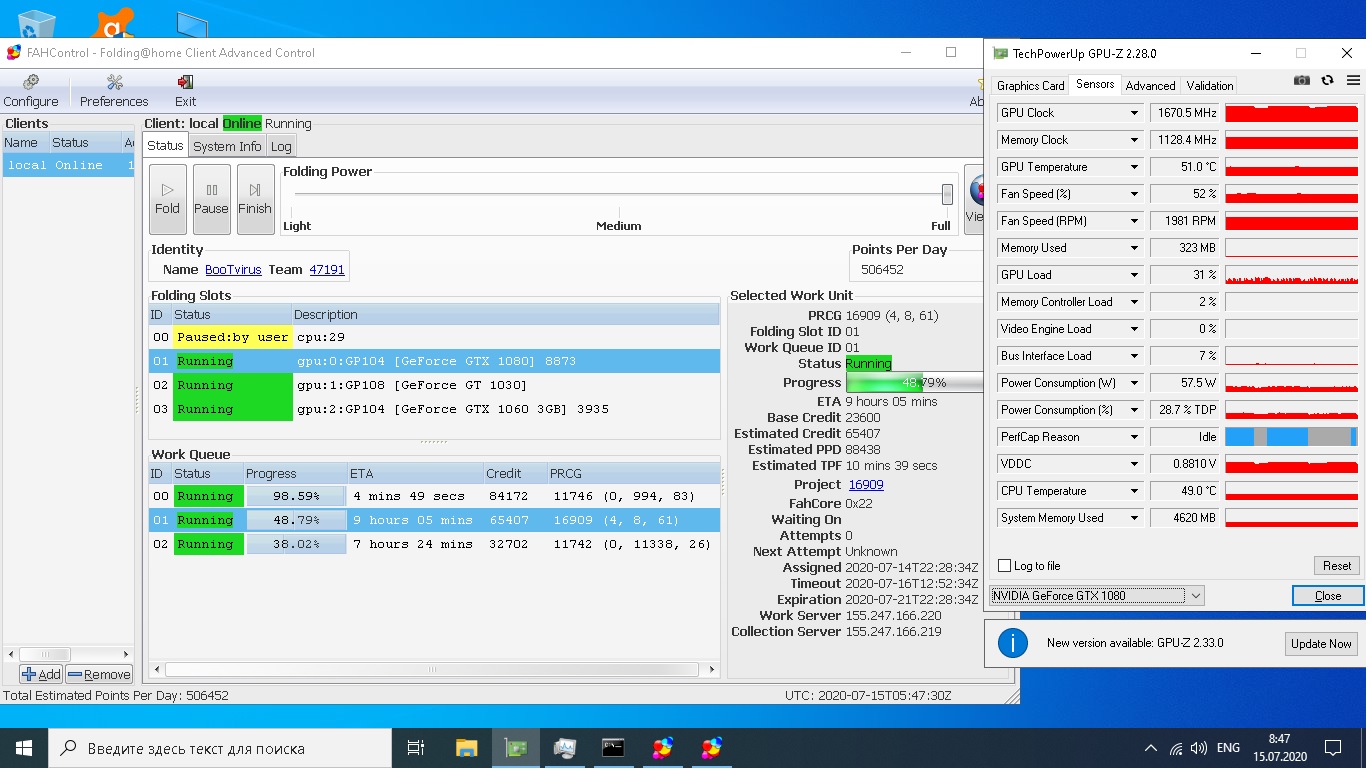Select the paused cpu:29 folding slot
The width and height of the screenshot is (1372, 774).
click(x=434, y=337)
